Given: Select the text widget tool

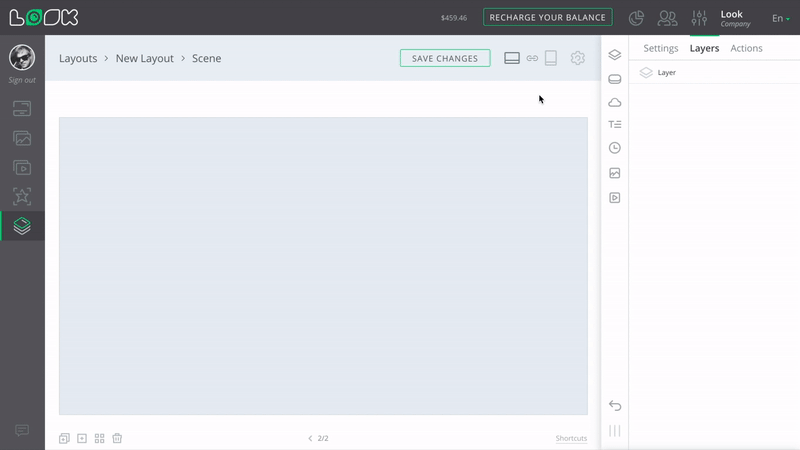Looking at the screenshot, I should pyautogui.click(x=615, y=125).
